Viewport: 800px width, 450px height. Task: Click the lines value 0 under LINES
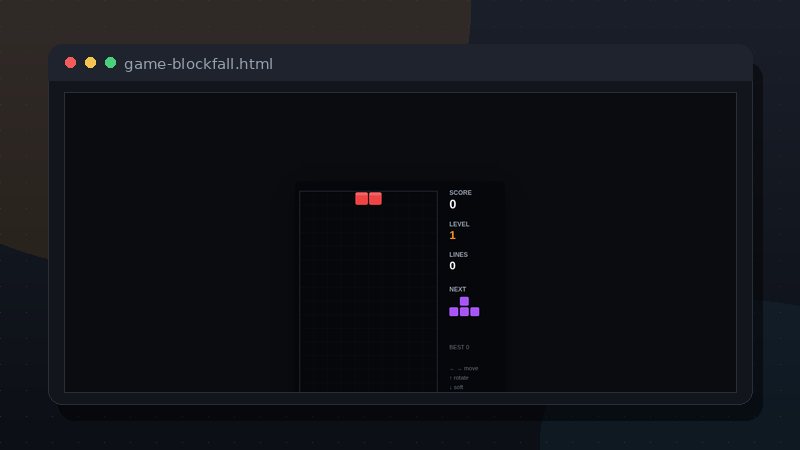(453, 266)
